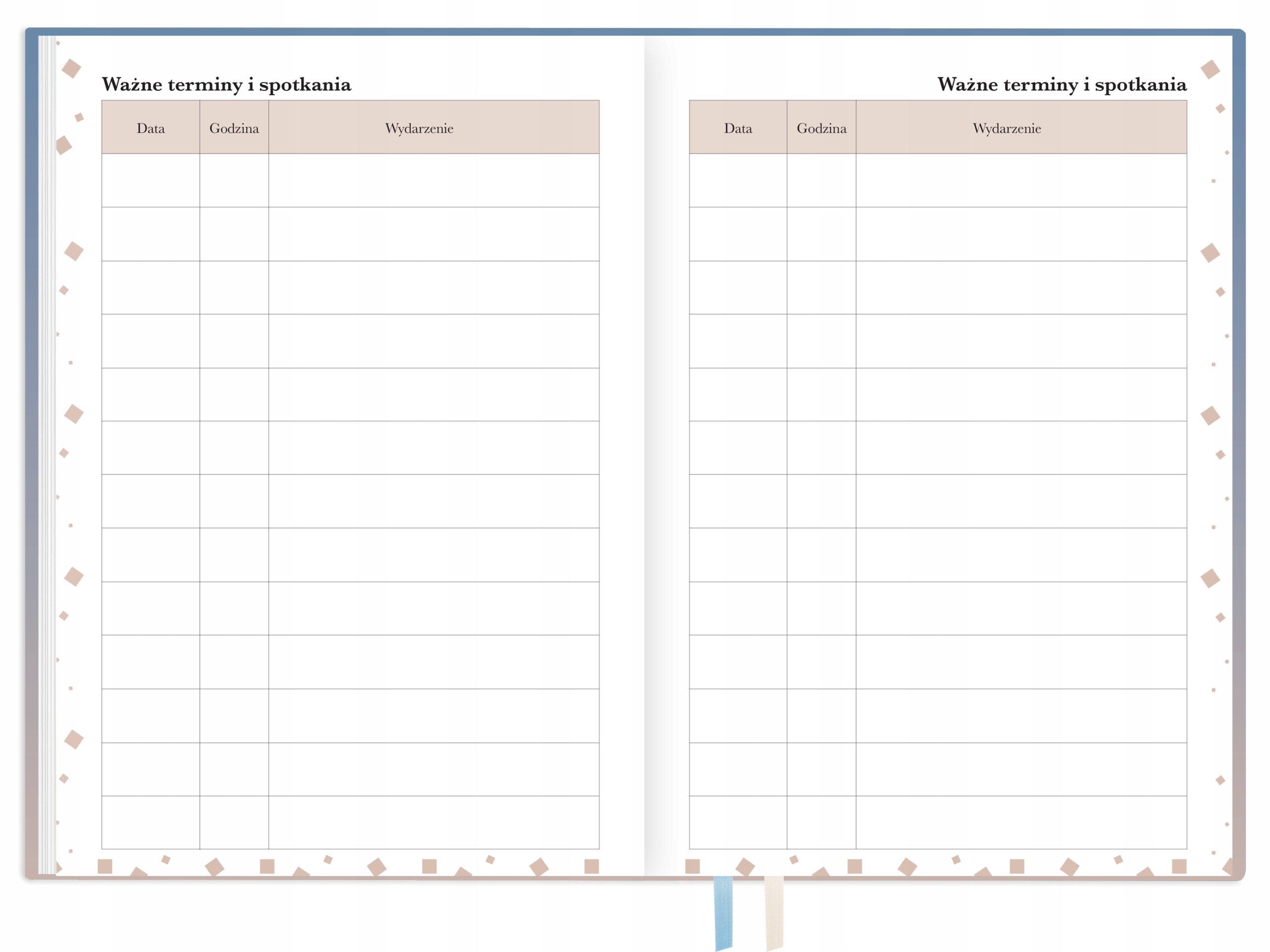1270x952 pixels.
Task: Click the large beige diamond at the top-left page corner
Action: [x=71, y=68]
